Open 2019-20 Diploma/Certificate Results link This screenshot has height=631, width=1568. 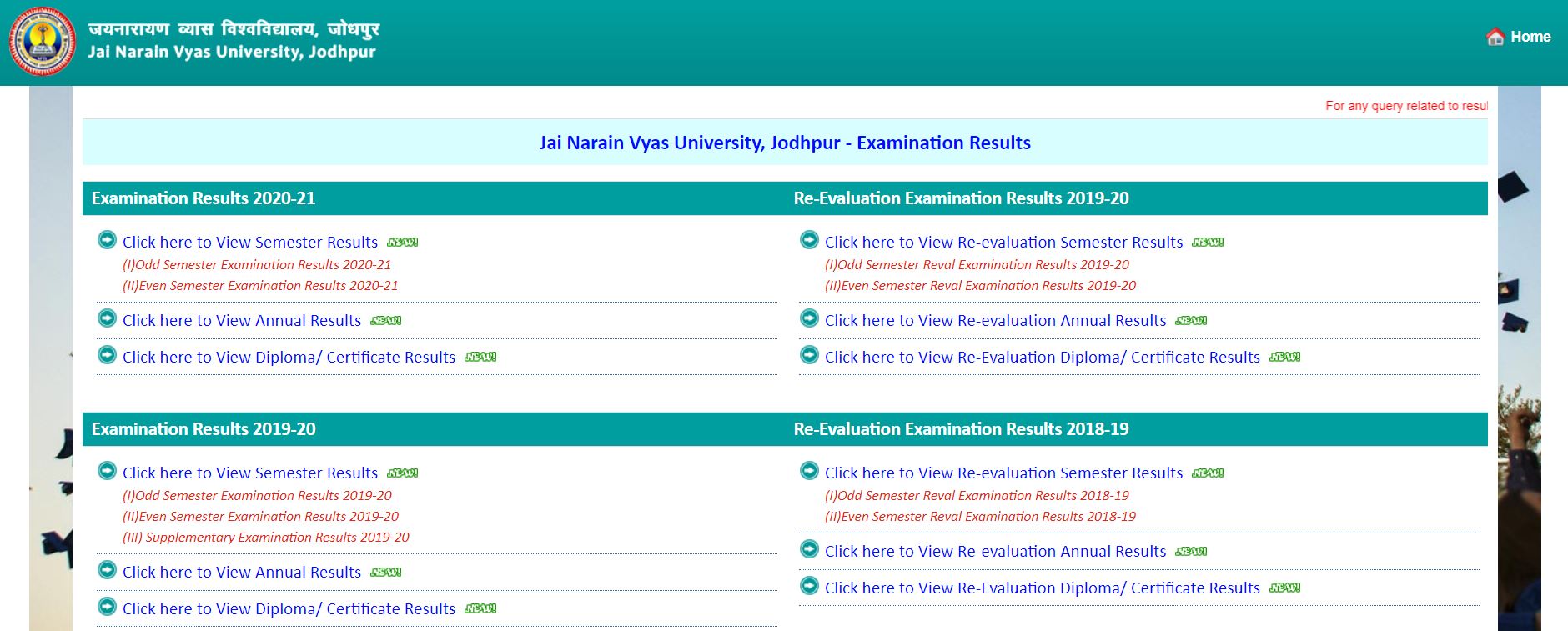289,609
